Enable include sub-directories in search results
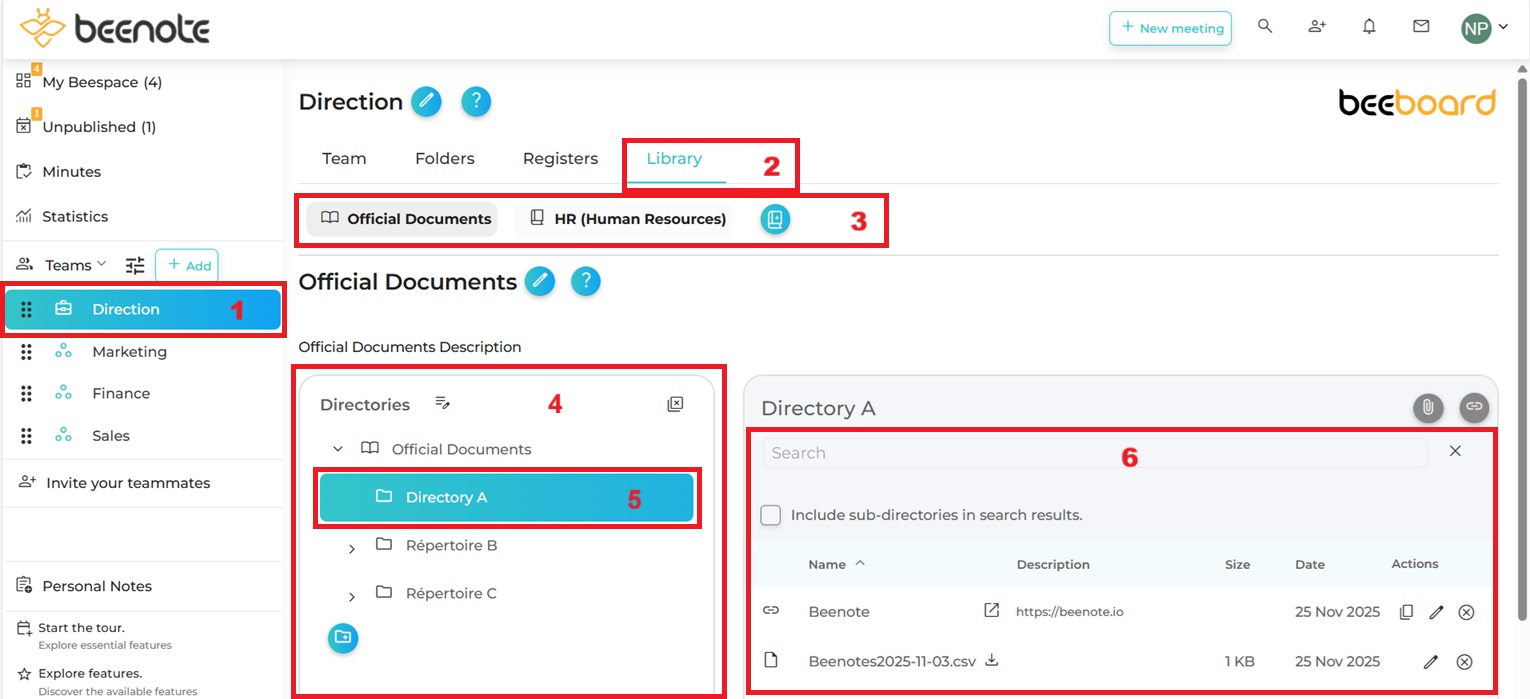This screenshot has width=1530, height=699. (x=771, y=515)
